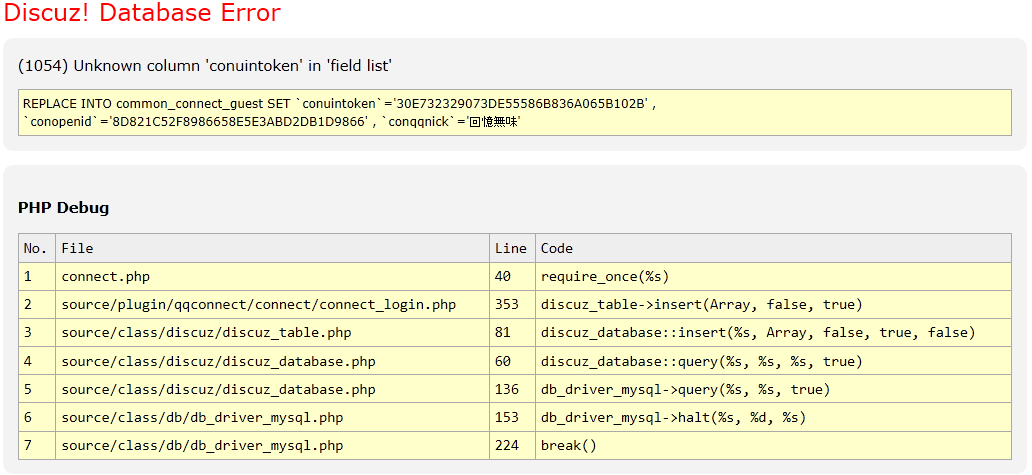
Task: Click the discuz_database.php path in row 4
Action: pos(218,361)
